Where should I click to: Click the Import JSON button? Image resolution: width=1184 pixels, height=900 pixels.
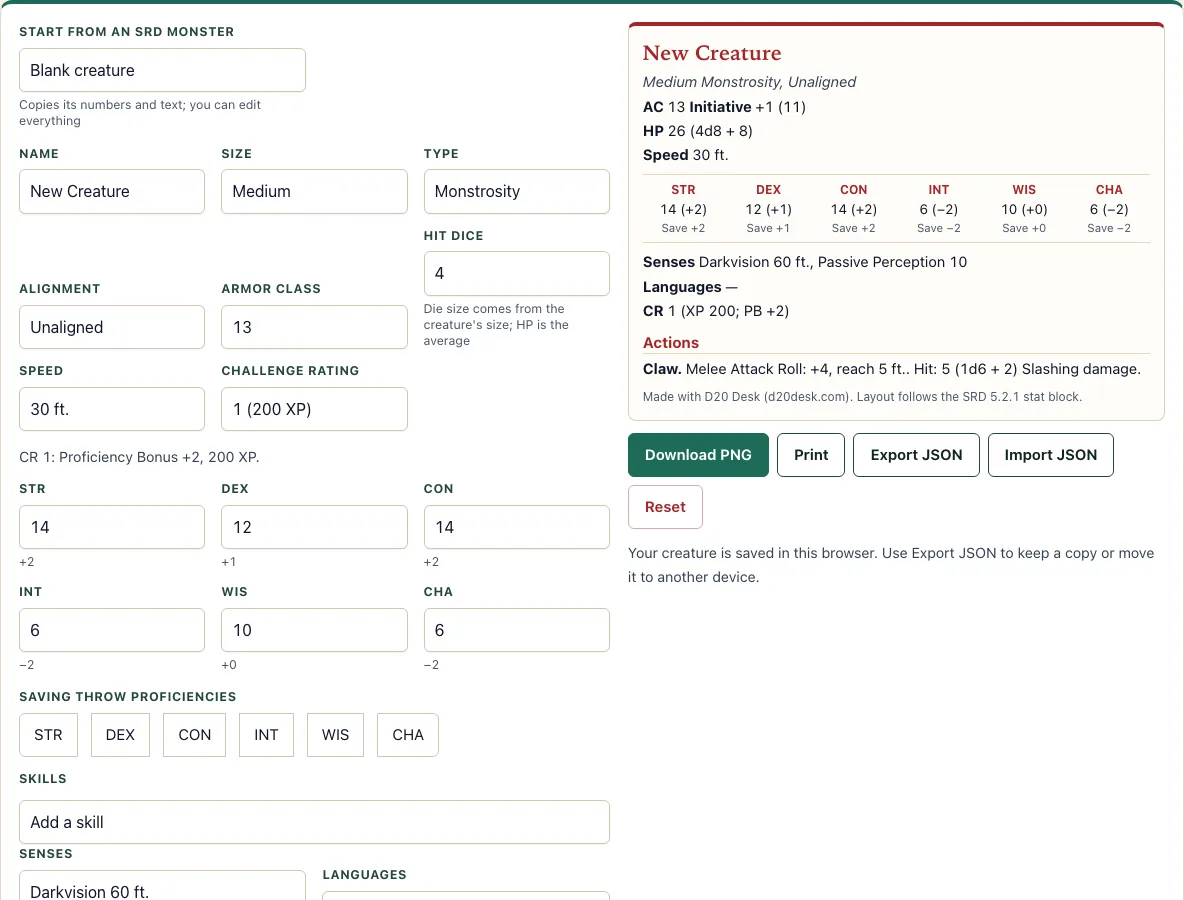point(1050,455)
